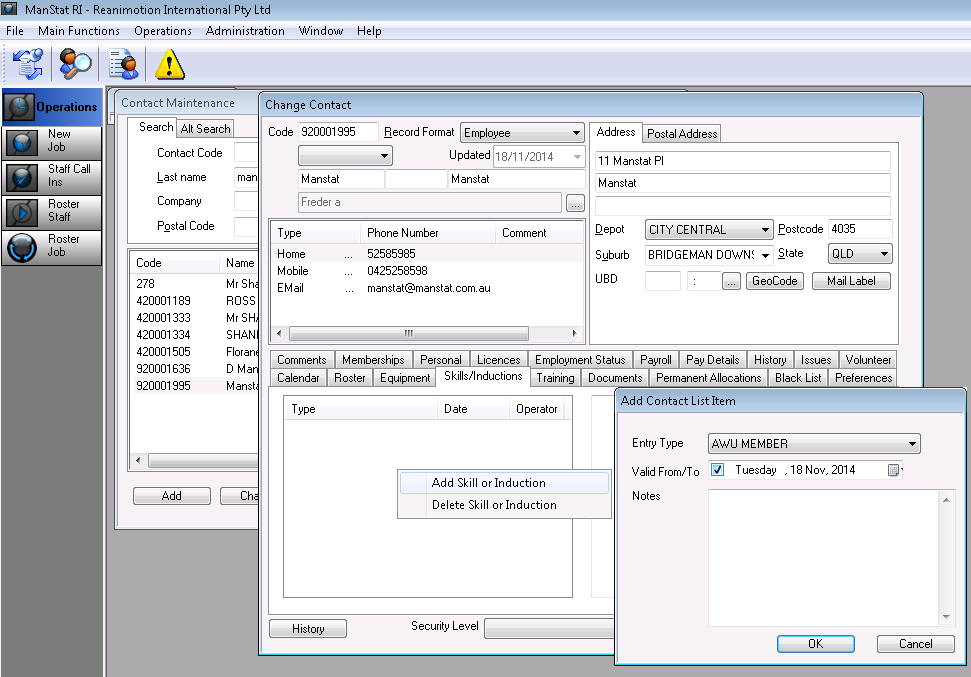The width and height of the screenshot is (971, 677).
Task: Expand the Entry Type dropdown
Action: 912,444
